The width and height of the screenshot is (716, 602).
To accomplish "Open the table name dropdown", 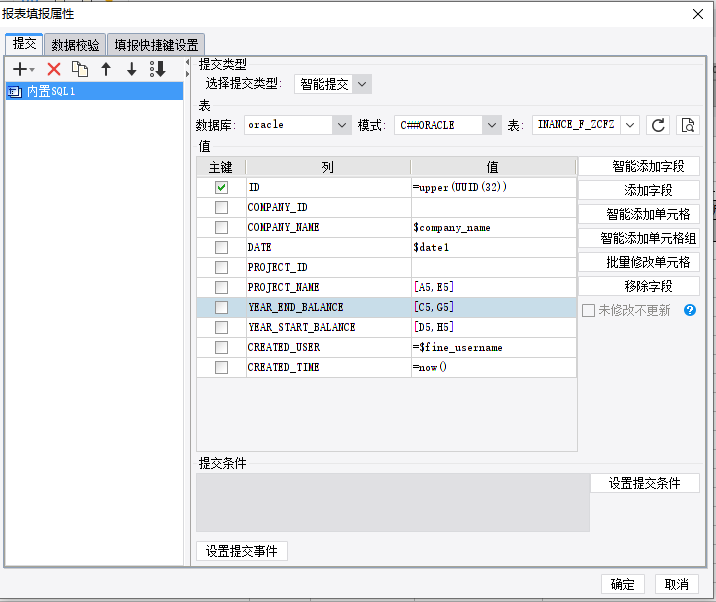I will click(x=630, y=125).
